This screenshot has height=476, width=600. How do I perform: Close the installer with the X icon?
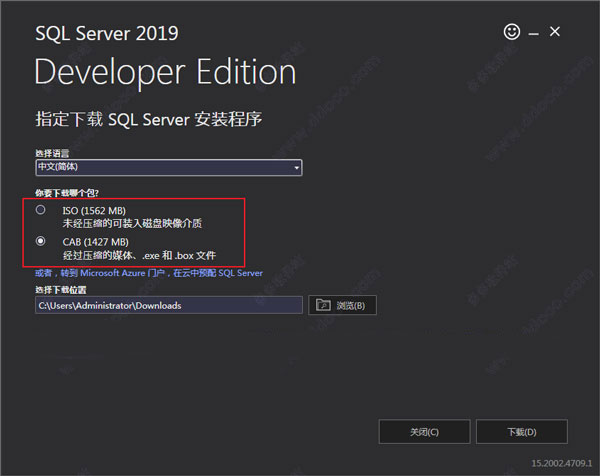click(554, 31)
